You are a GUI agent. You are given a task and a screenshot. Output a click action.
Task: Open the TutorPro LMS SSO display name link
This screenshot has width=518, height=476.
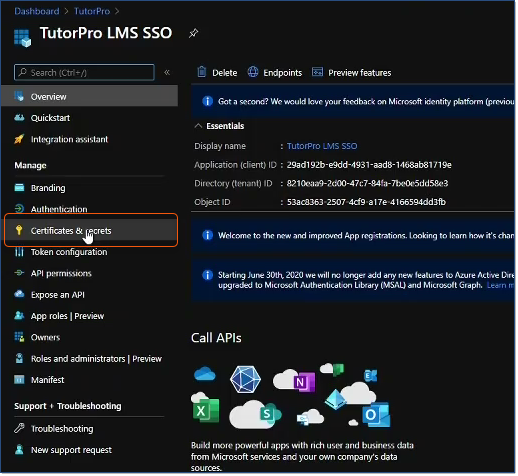click(322, 146)
